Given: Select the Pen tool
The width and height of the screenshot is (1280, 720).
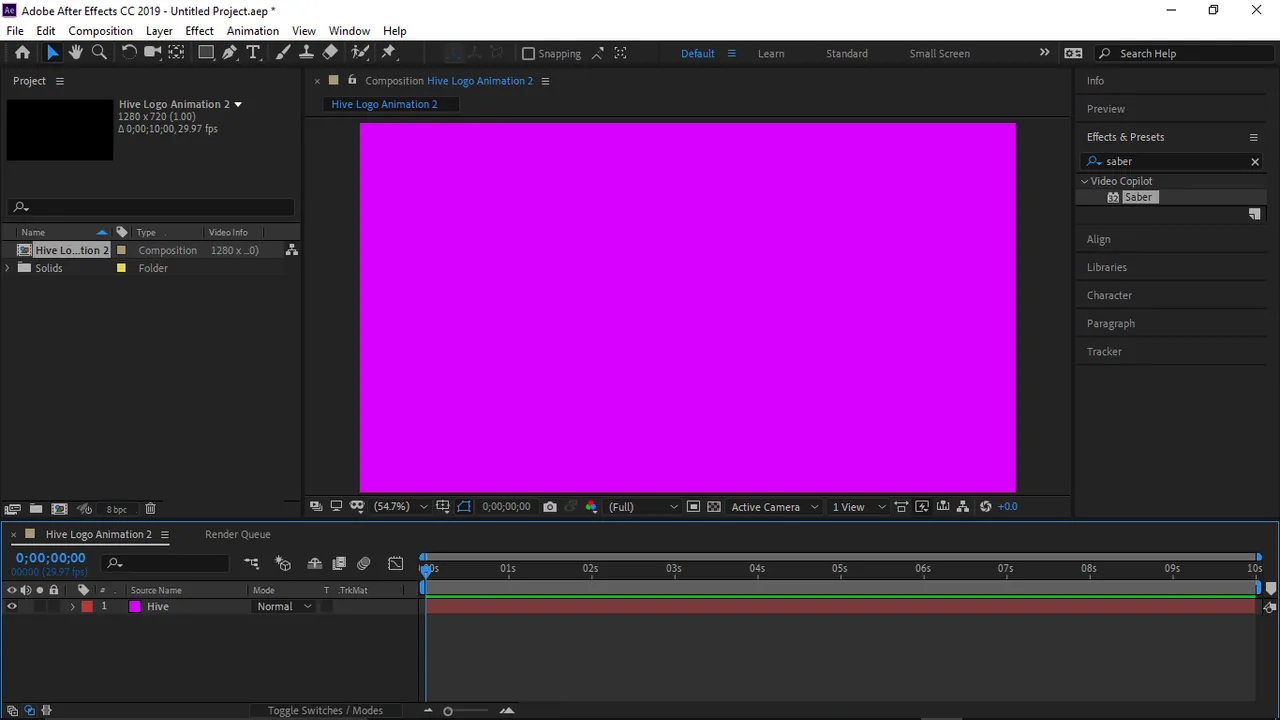Looking at the screenshot, I should (x=230, y=53).
